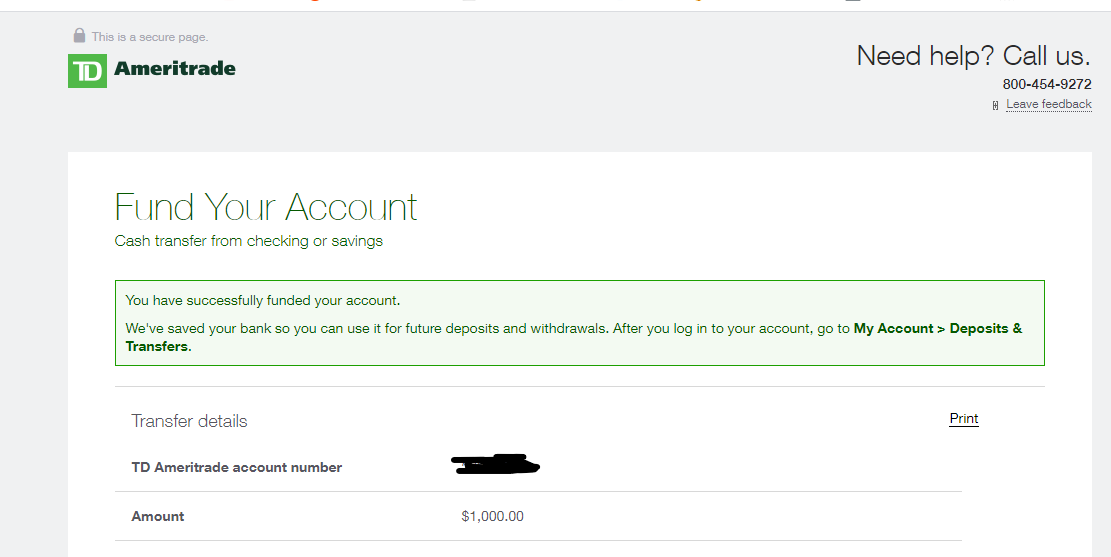Click 'This is a secure page' text
1111x557 pixels.
point(150,37)
